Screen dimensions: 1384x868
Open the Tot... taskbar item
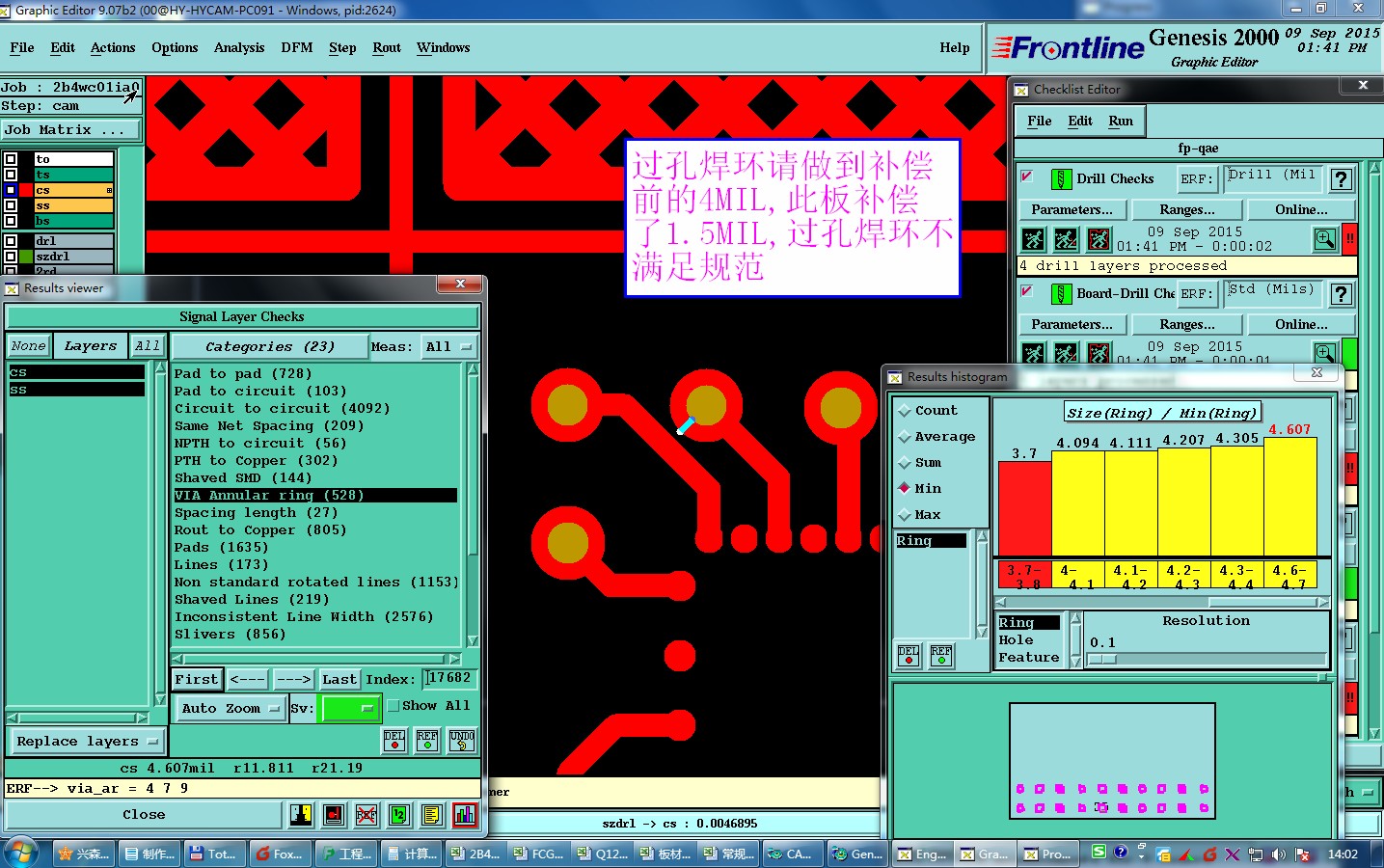(x=212, y=854)
